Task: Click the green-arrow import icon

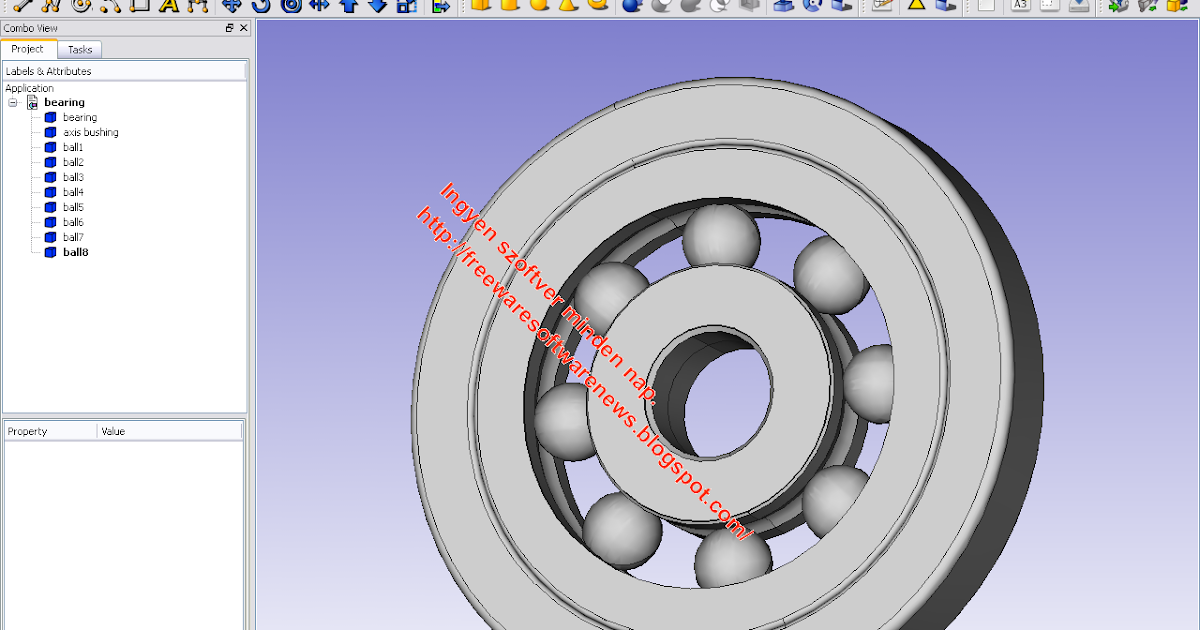Action: 1119,6
